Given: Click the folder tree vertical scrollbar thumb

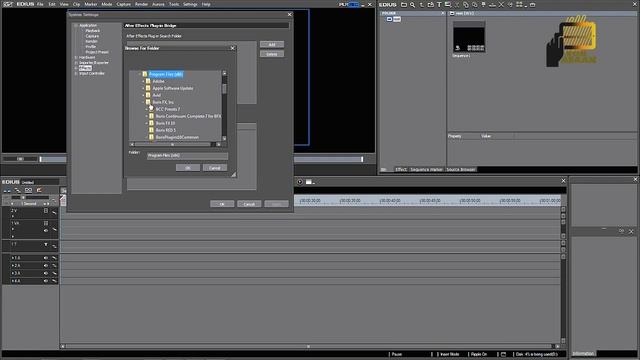Looking at the screenshot, I should 224,89.
